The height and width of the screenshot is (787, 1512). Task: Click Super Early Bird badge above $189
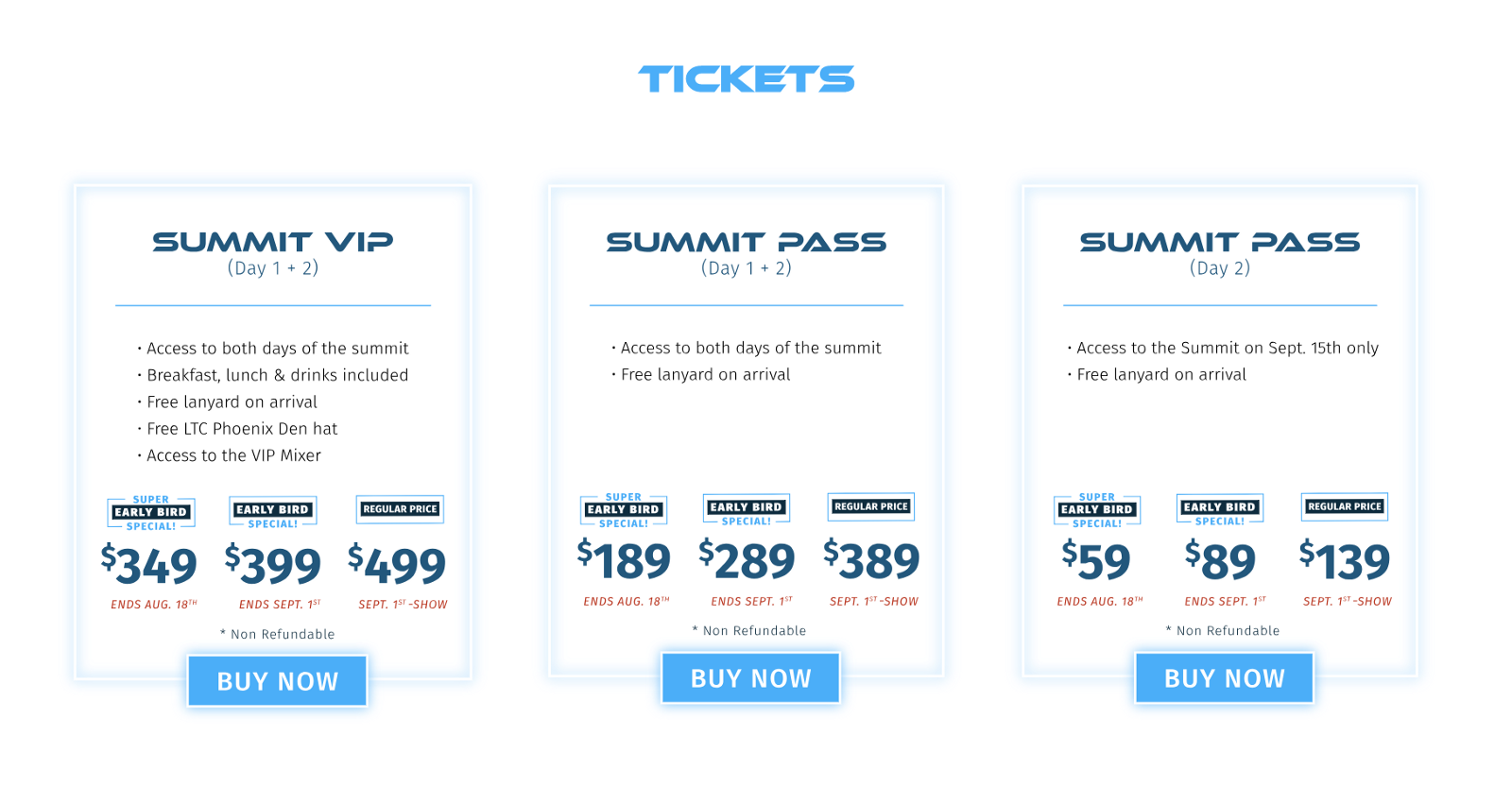click(624, 510)
